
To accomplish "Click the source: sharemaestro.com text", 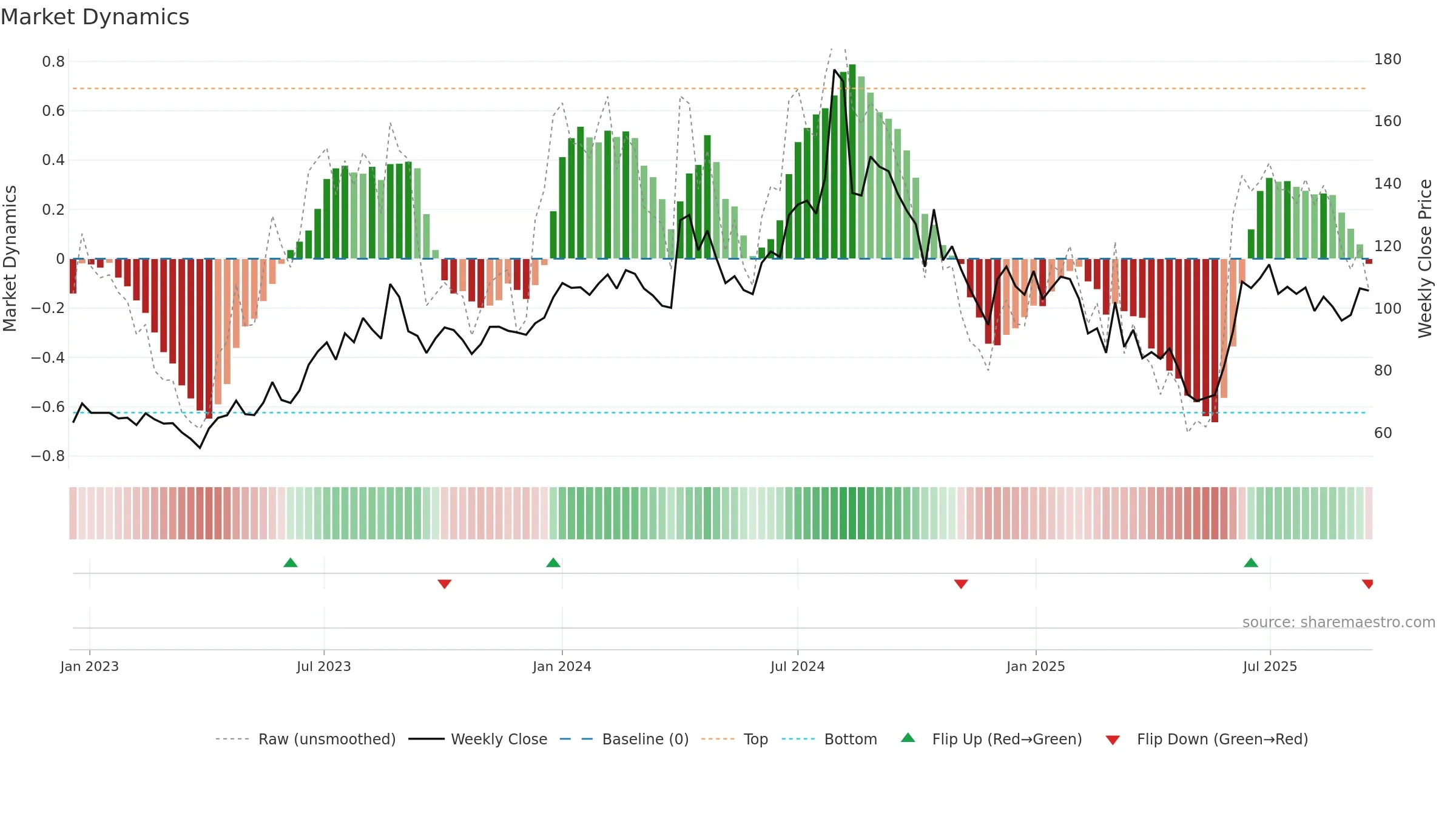I will [x=1339, y=622].
